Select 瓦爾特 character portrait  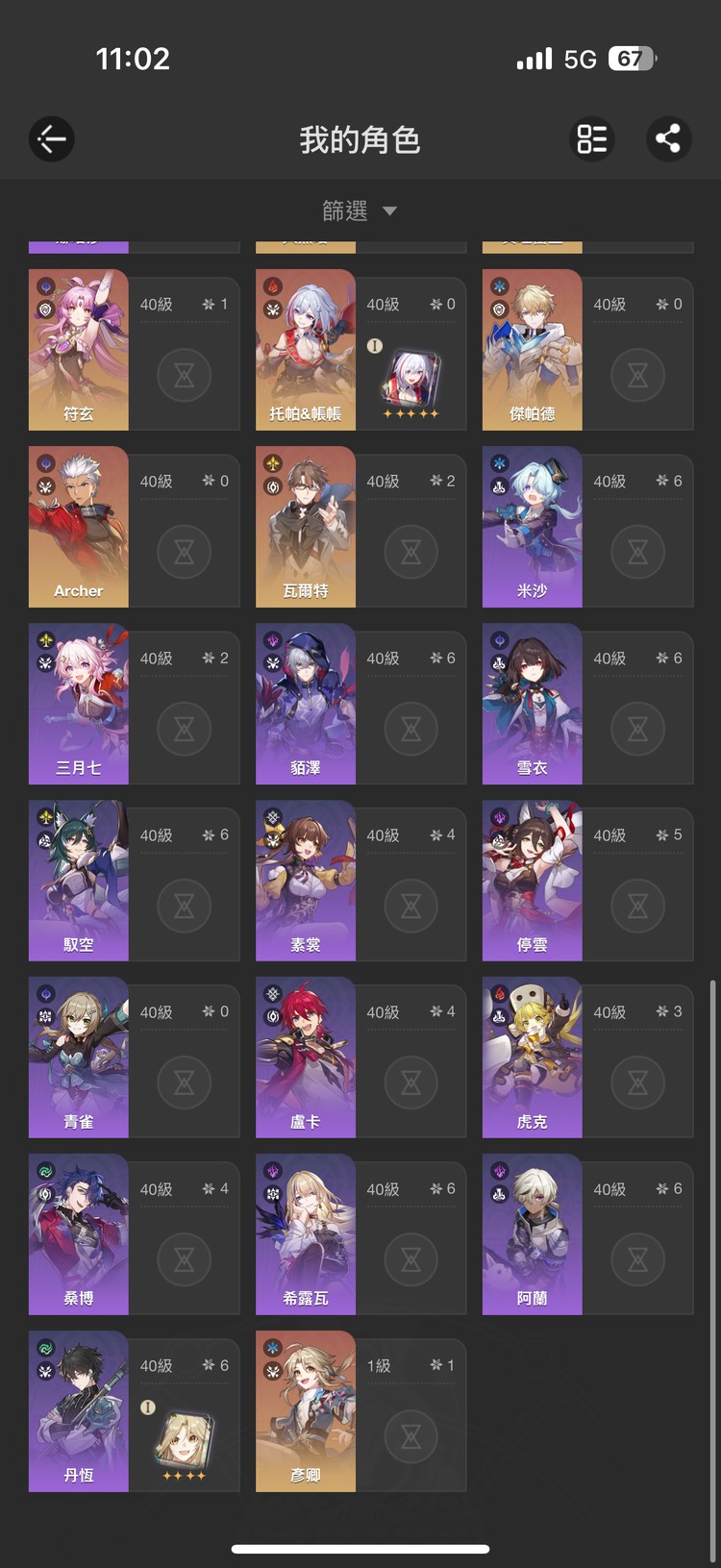tap(306, 527)
